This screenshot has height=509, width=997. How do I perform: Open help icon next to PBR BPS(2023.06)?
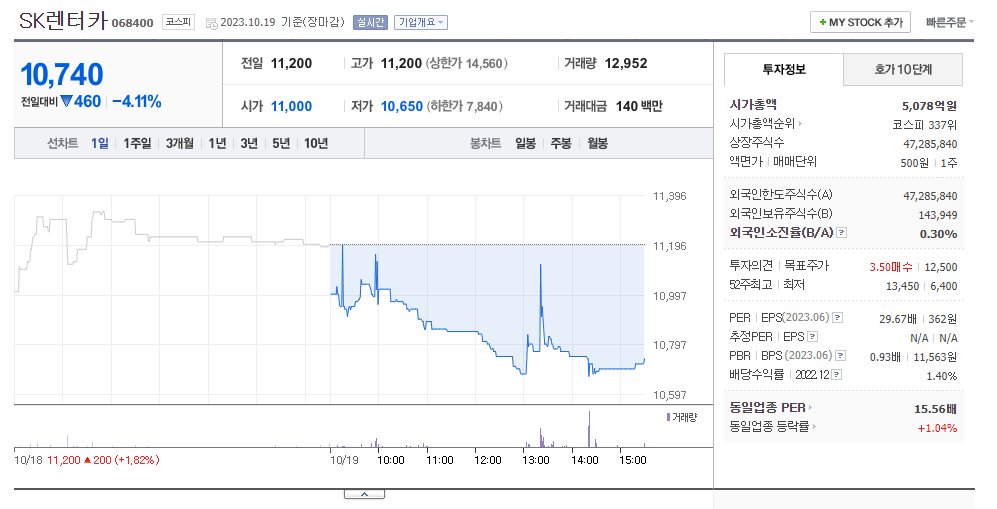841,355
